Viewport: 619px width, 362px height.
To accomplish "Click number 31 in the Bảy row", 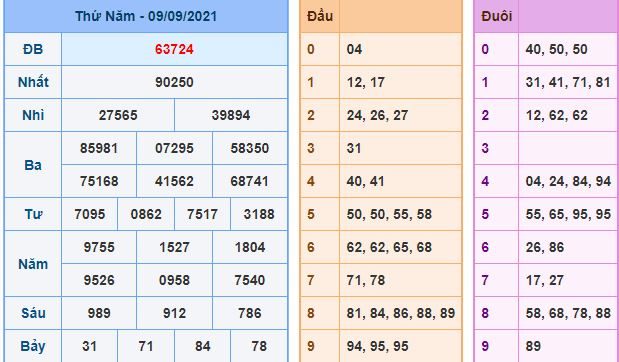I will 90,346.
